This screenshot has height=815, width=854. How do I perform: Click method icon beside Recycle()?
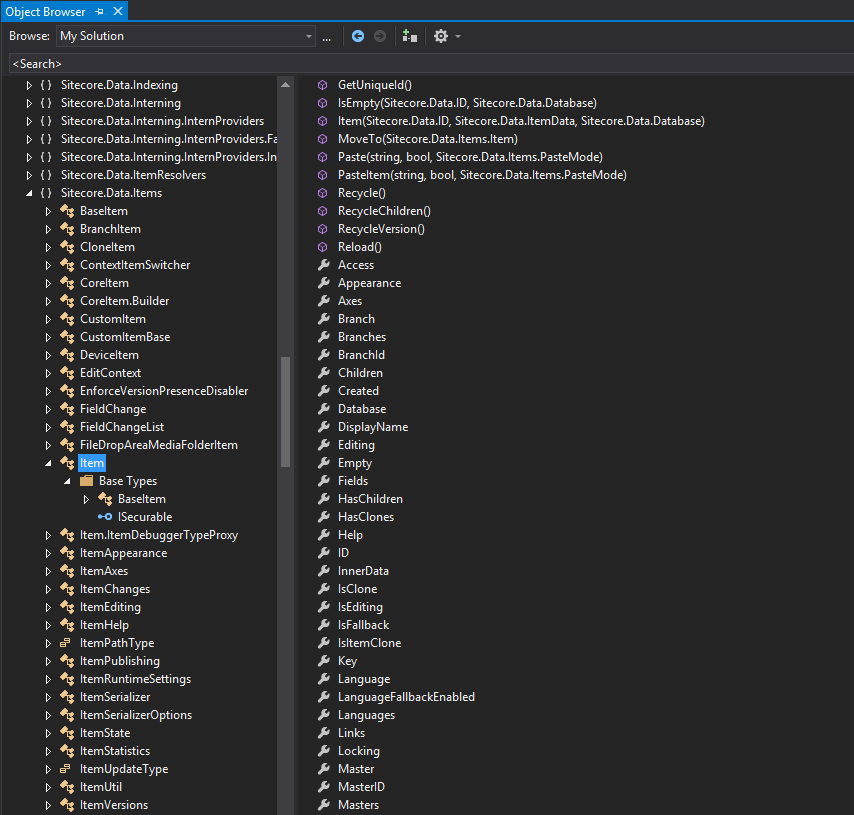(323, 193)
